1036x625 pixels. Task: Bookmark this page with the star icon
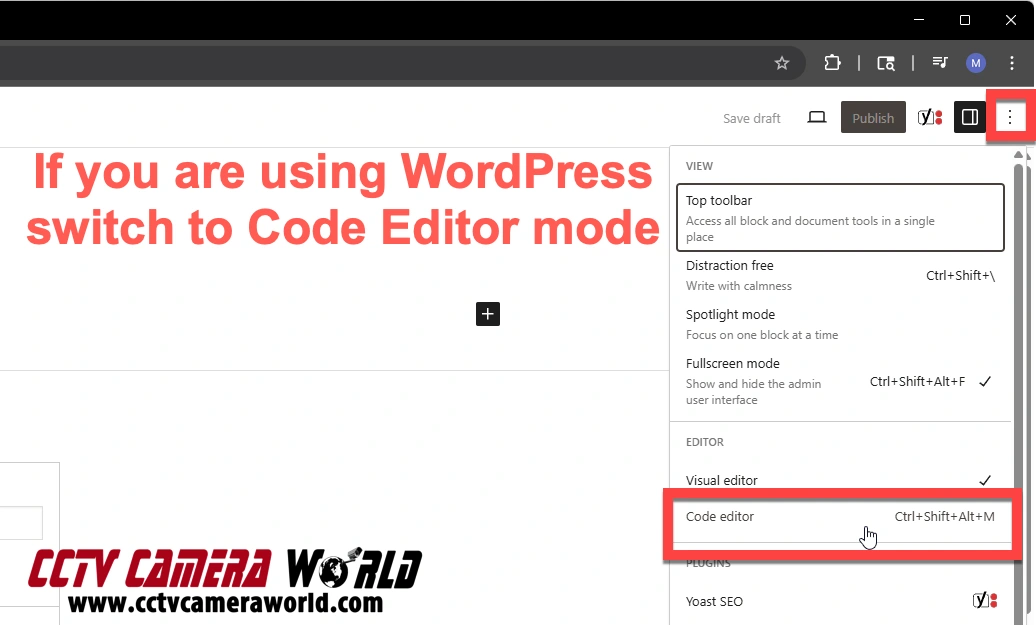point(782,63)
